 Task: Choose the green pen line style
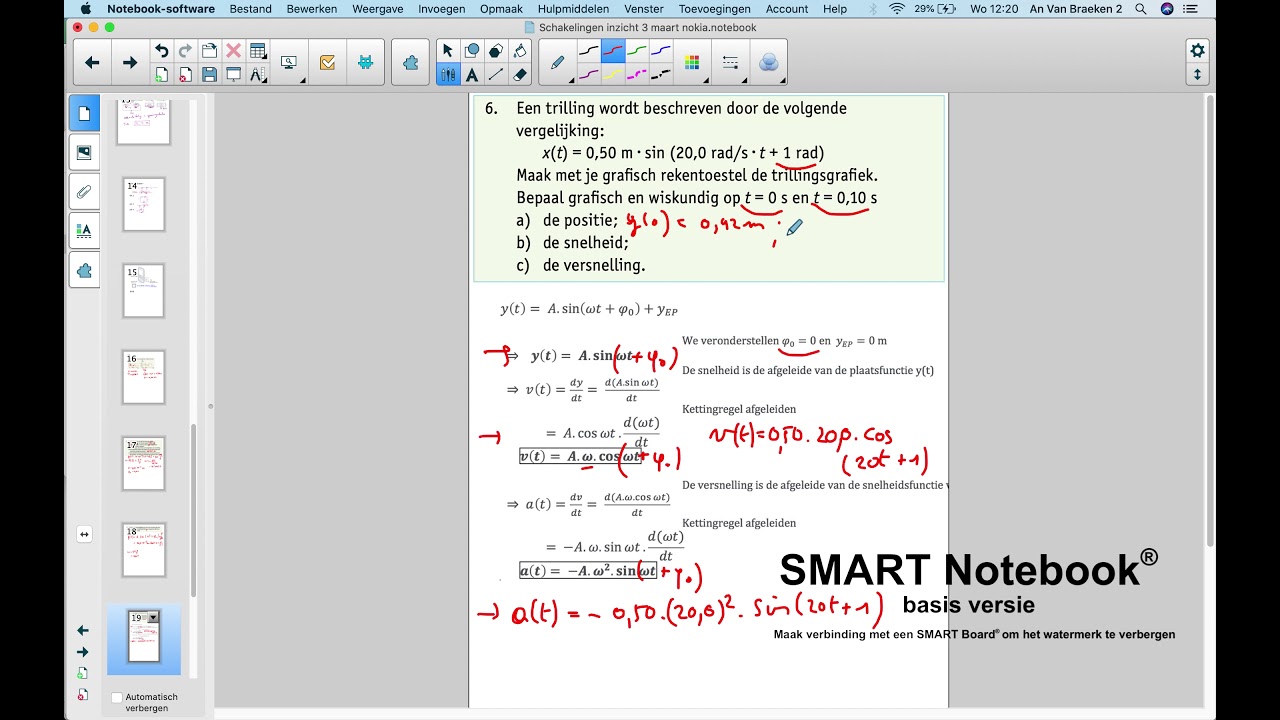click(637, 51)
